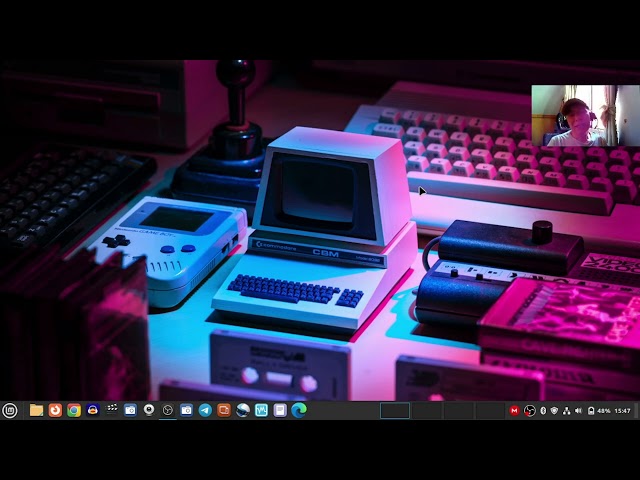
Task: Open Telegram from the taskbar
Action: pos(205,410)
